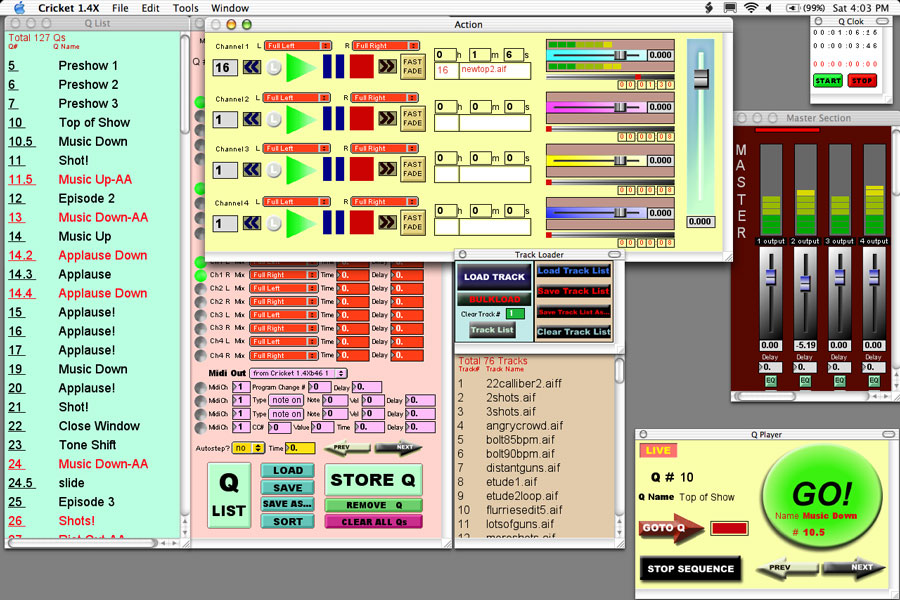
Task: Open the Channel 1 Full Left dropdown
Action: [x=298, y=45]
